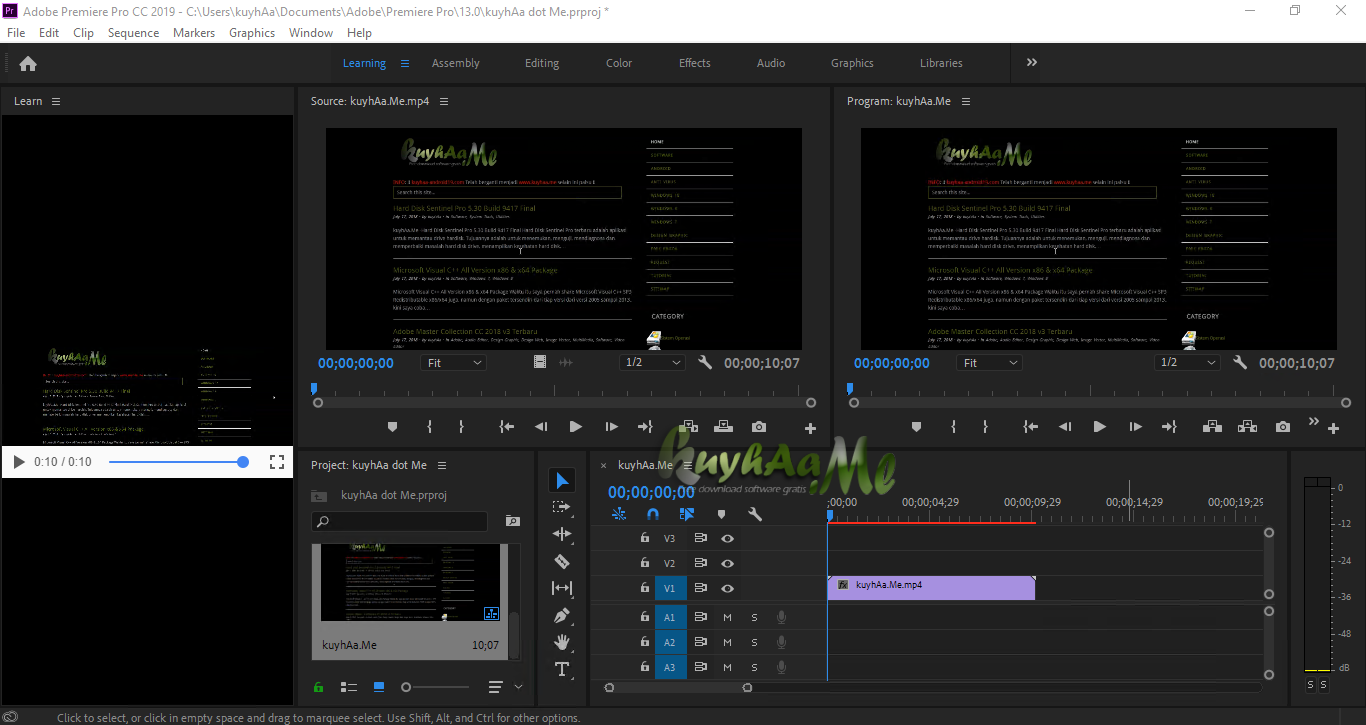Open the File menu

click(16, 33)
